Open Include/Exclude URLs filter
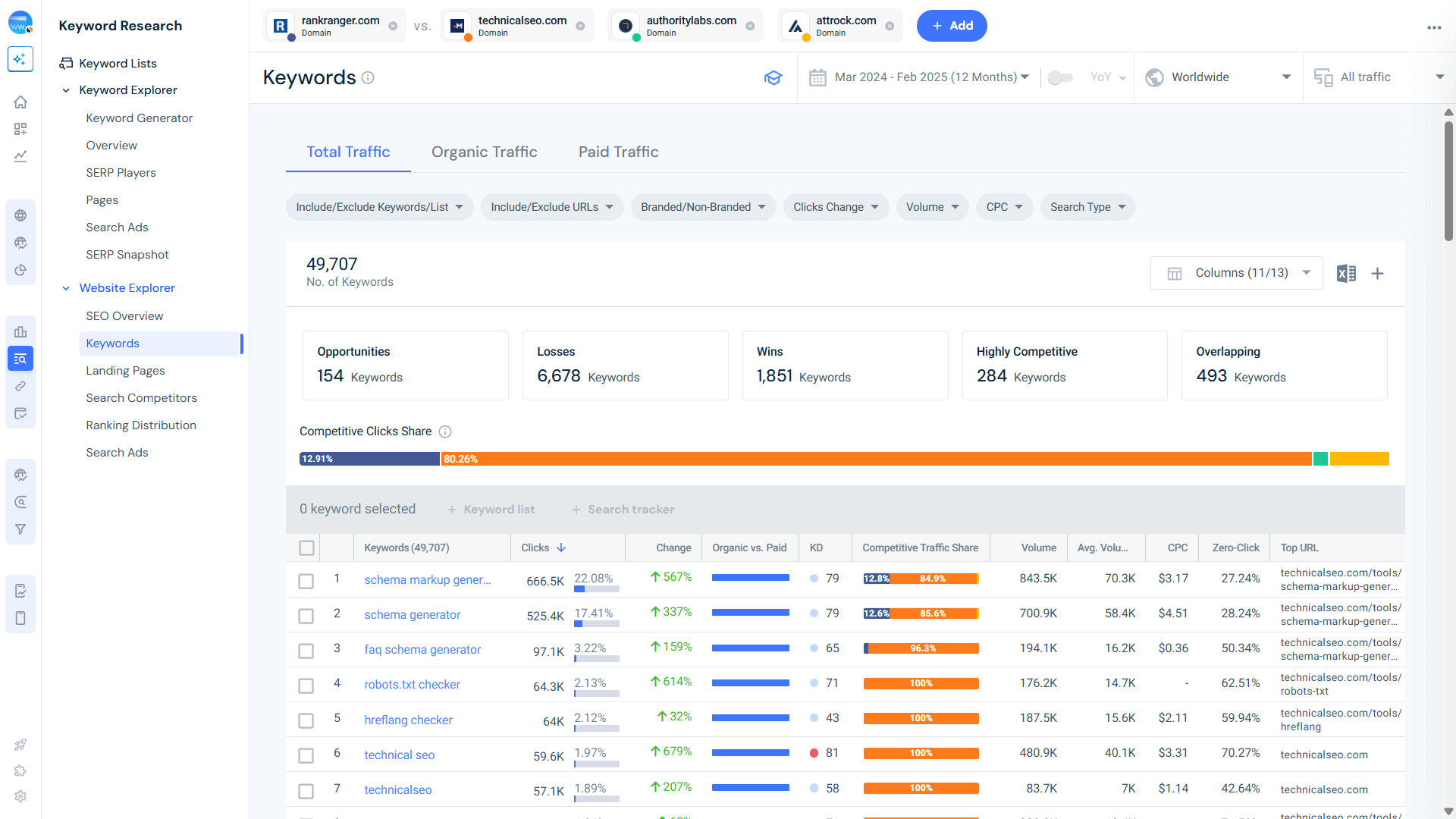Image resolution: width=1456 pixels, height=819 pixels. pos(552,207)
